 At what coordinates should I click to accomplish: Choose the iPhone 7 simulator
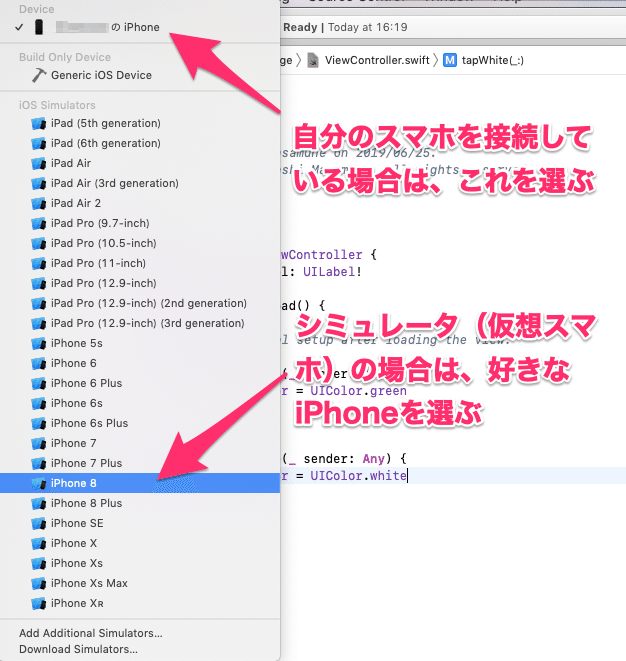point(140,443)
